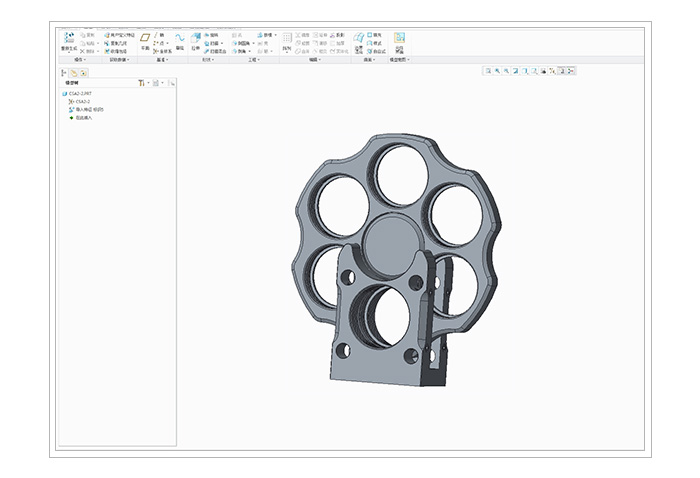Toggle spin center display in view toolbar
The width and height of the screenshot is (700, 478).
tap(570, 71)
